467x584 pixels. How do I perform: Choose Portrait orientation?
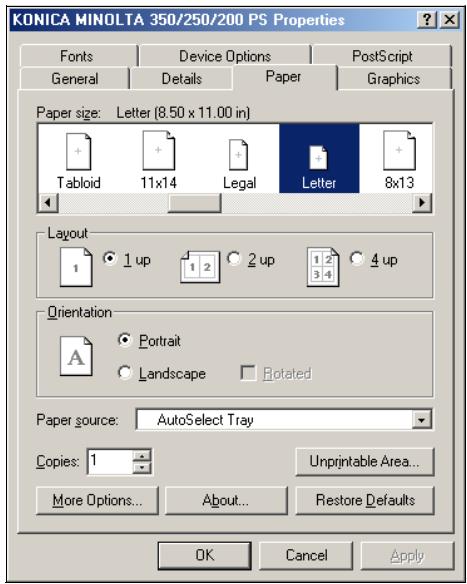point(124,340)
